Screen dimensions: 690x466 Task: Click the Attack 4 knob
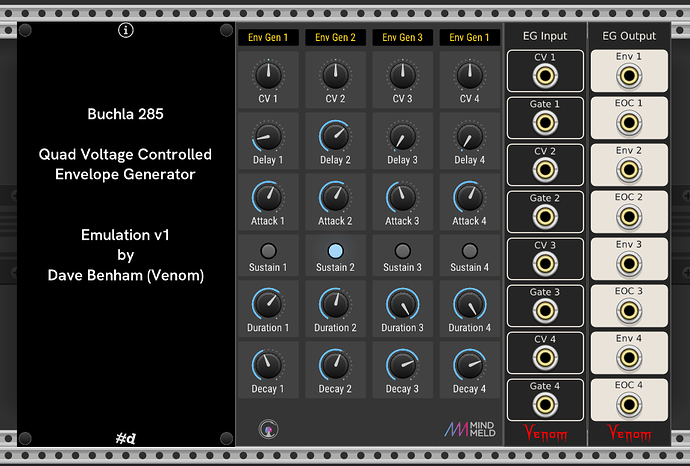[x=470, y=197]
